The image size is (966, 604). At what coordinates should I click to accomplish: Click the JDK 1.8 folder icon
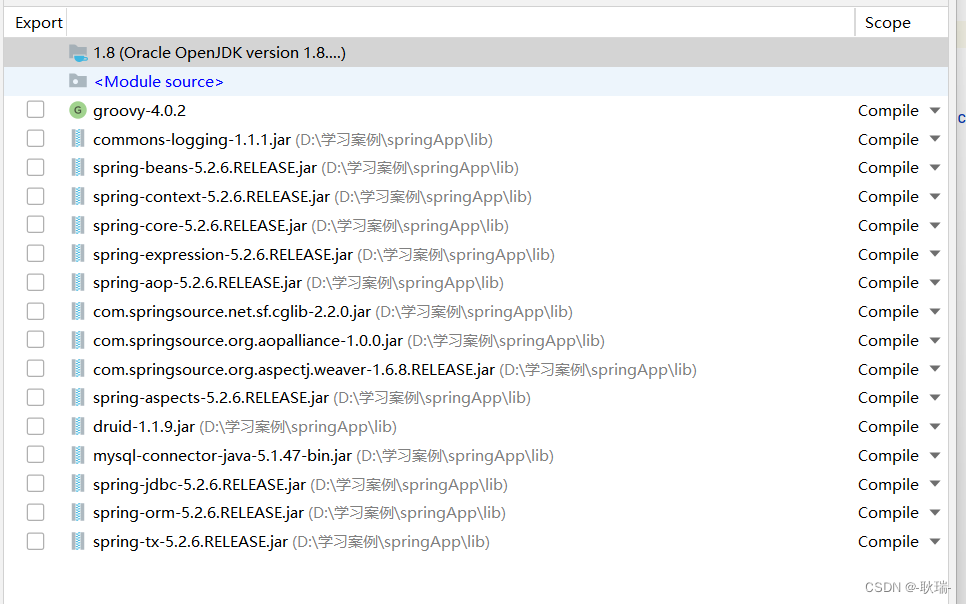click(x=78, y=52)
